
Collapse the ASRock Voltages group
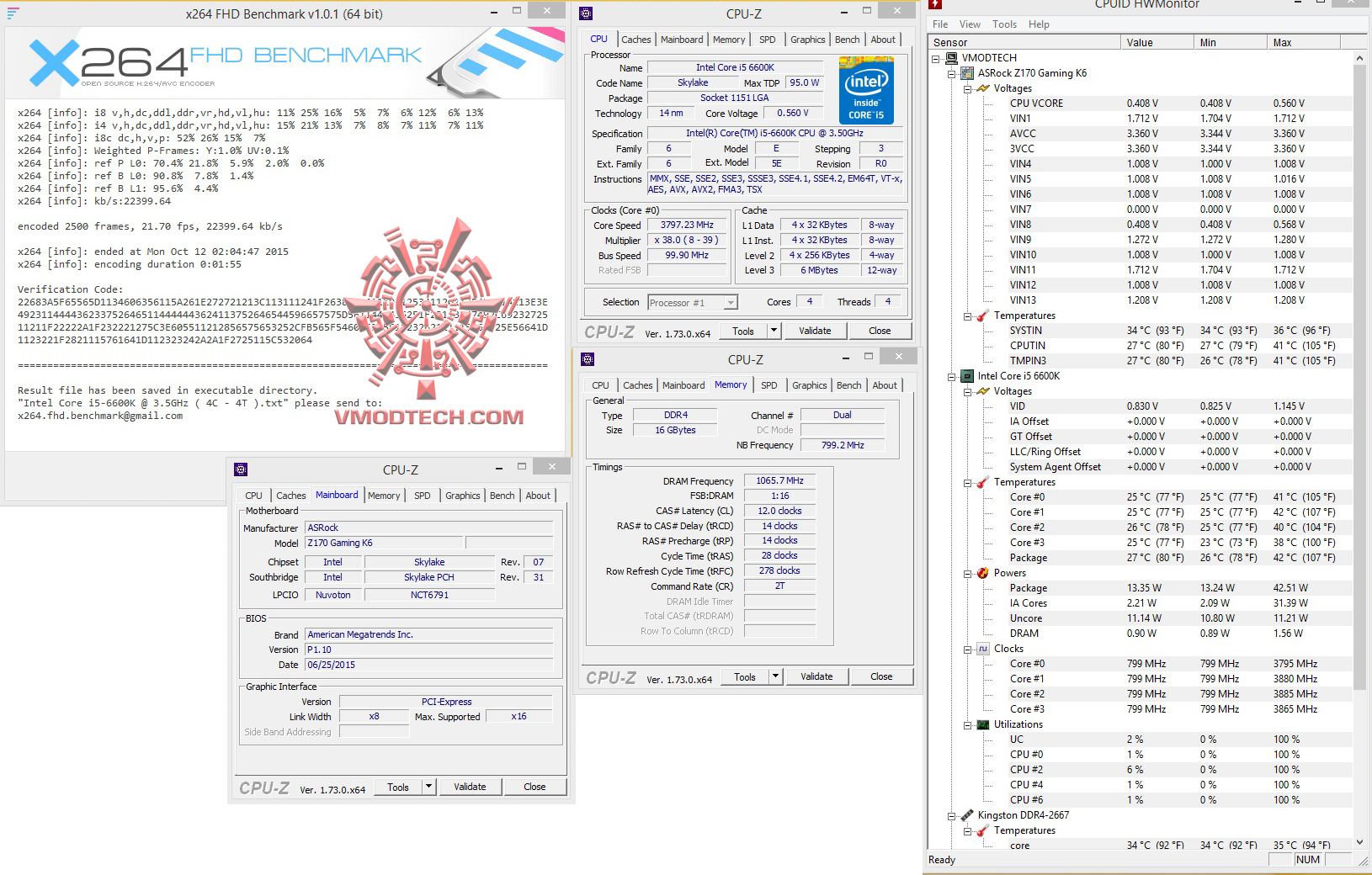[967, 88]
